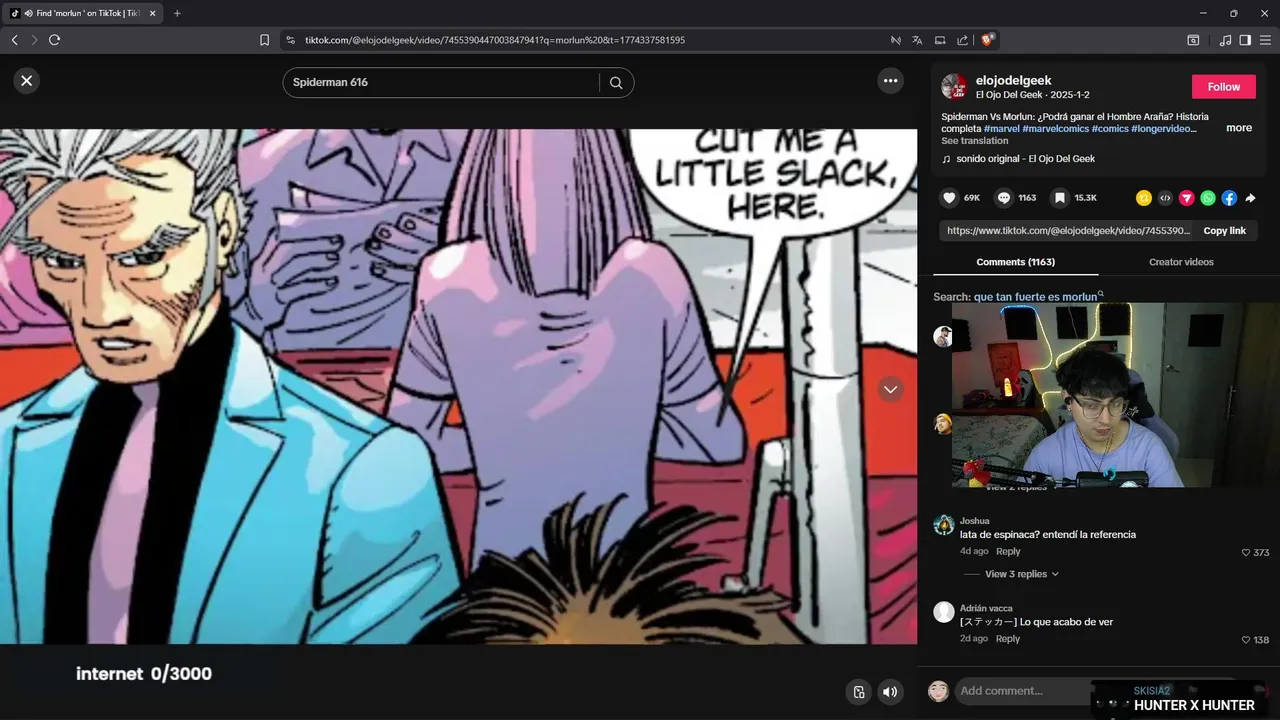1280x720 pixels.
Task: Reply to Joshua's comment
Action: point(1008,552)
